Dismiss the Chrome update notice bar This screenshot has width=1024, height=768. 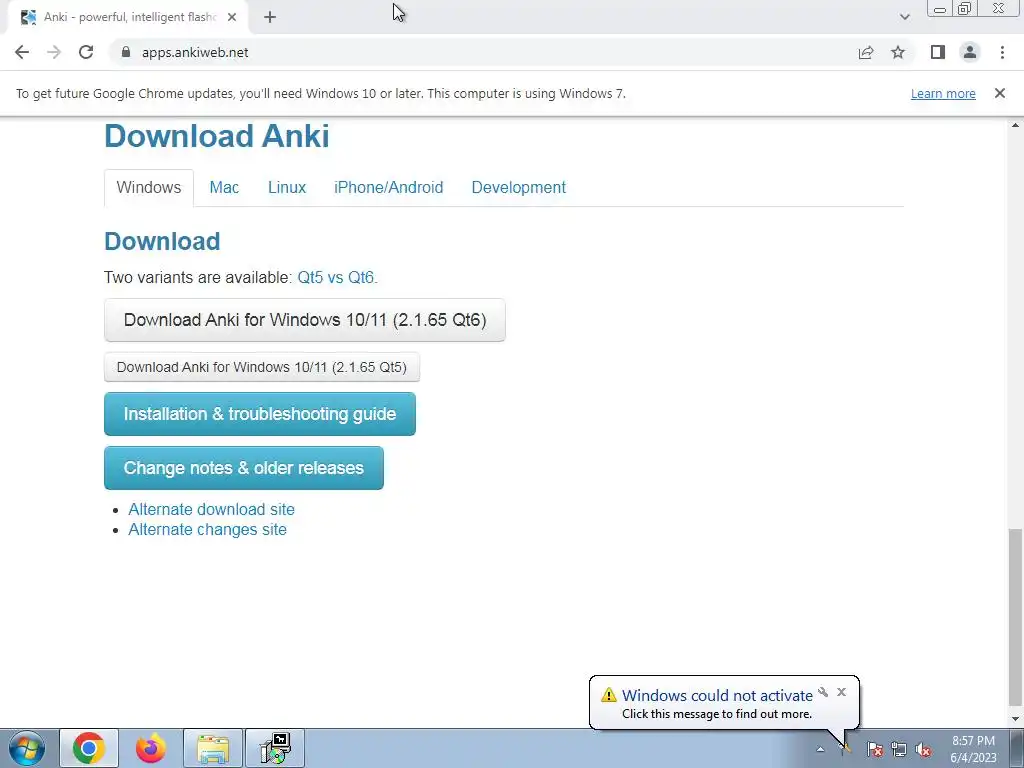click(x=1000, y=93)
